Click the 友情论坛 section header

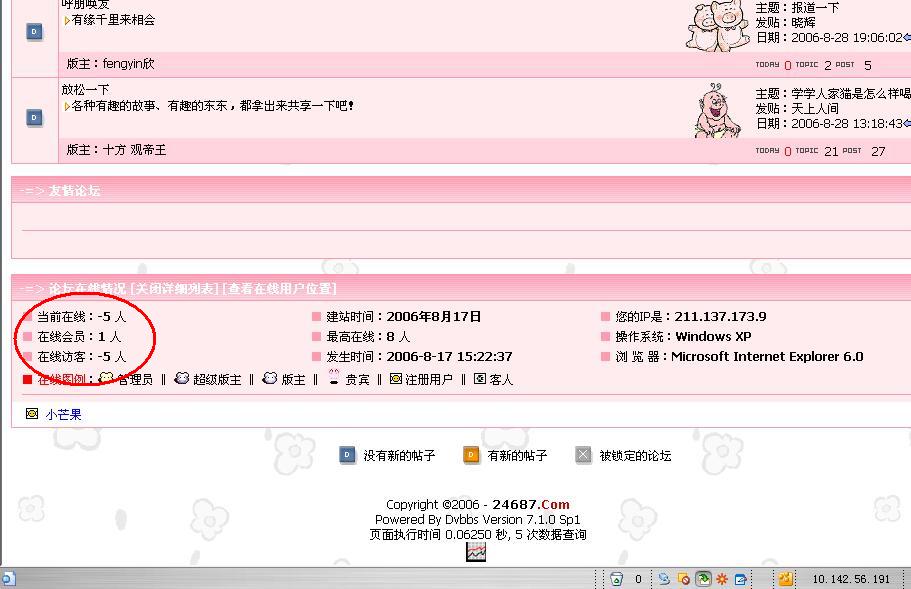74,191
